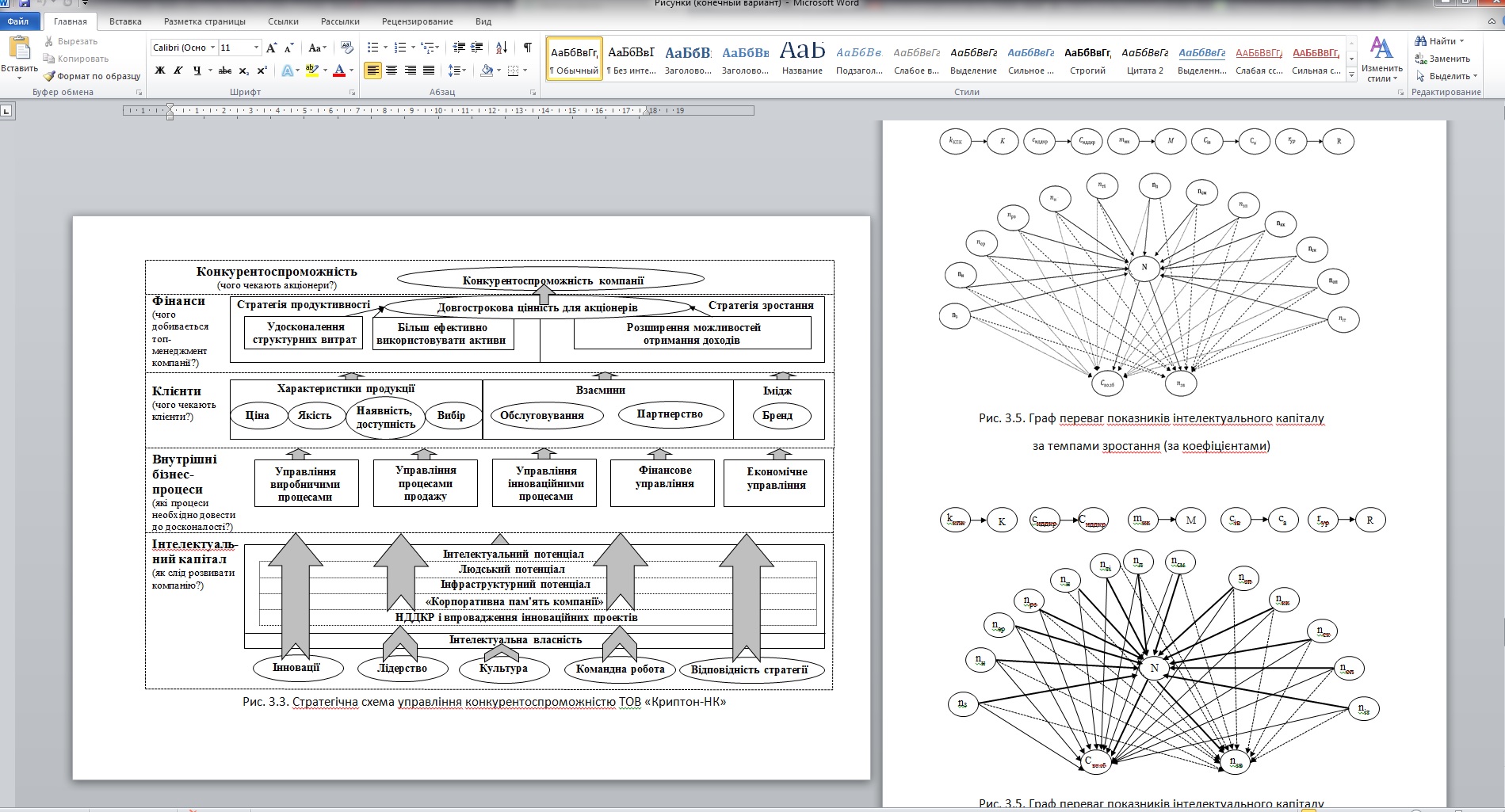Open the Change Case (Aa) dropdown

317,48
